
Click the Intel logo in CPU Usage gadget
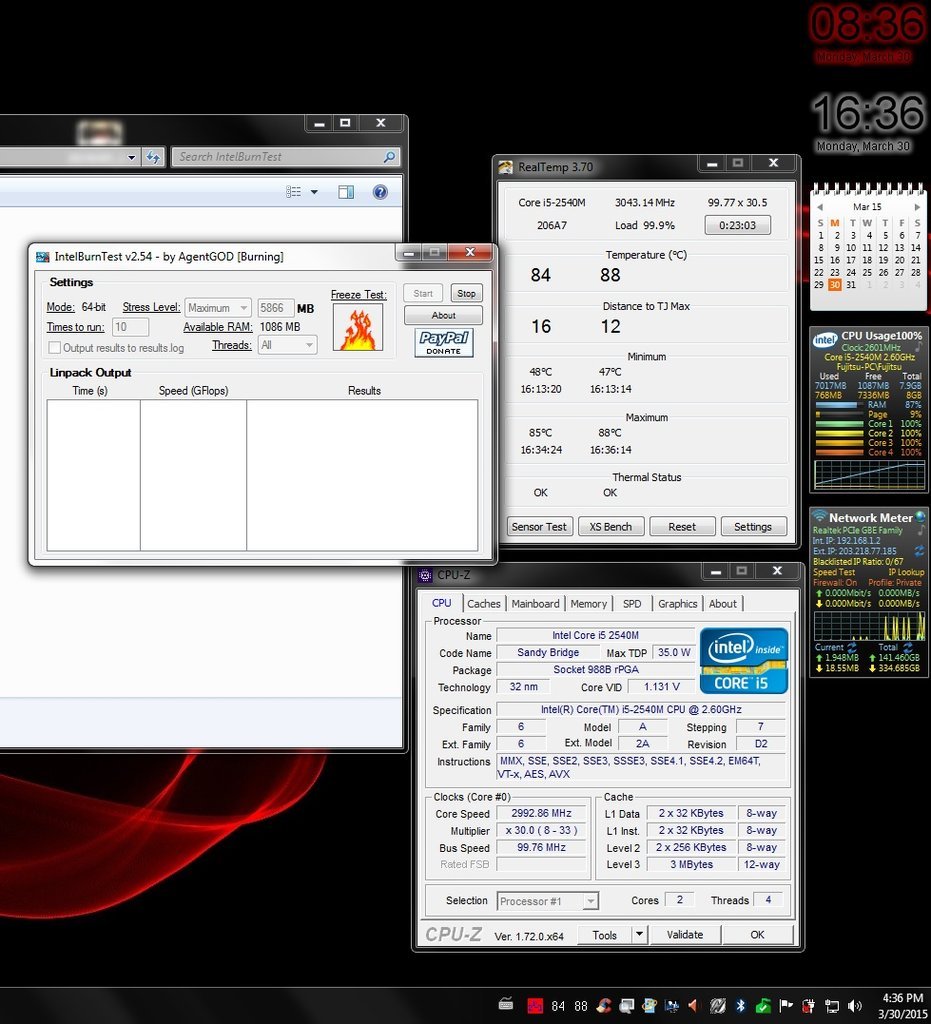[x=825, y=339]
